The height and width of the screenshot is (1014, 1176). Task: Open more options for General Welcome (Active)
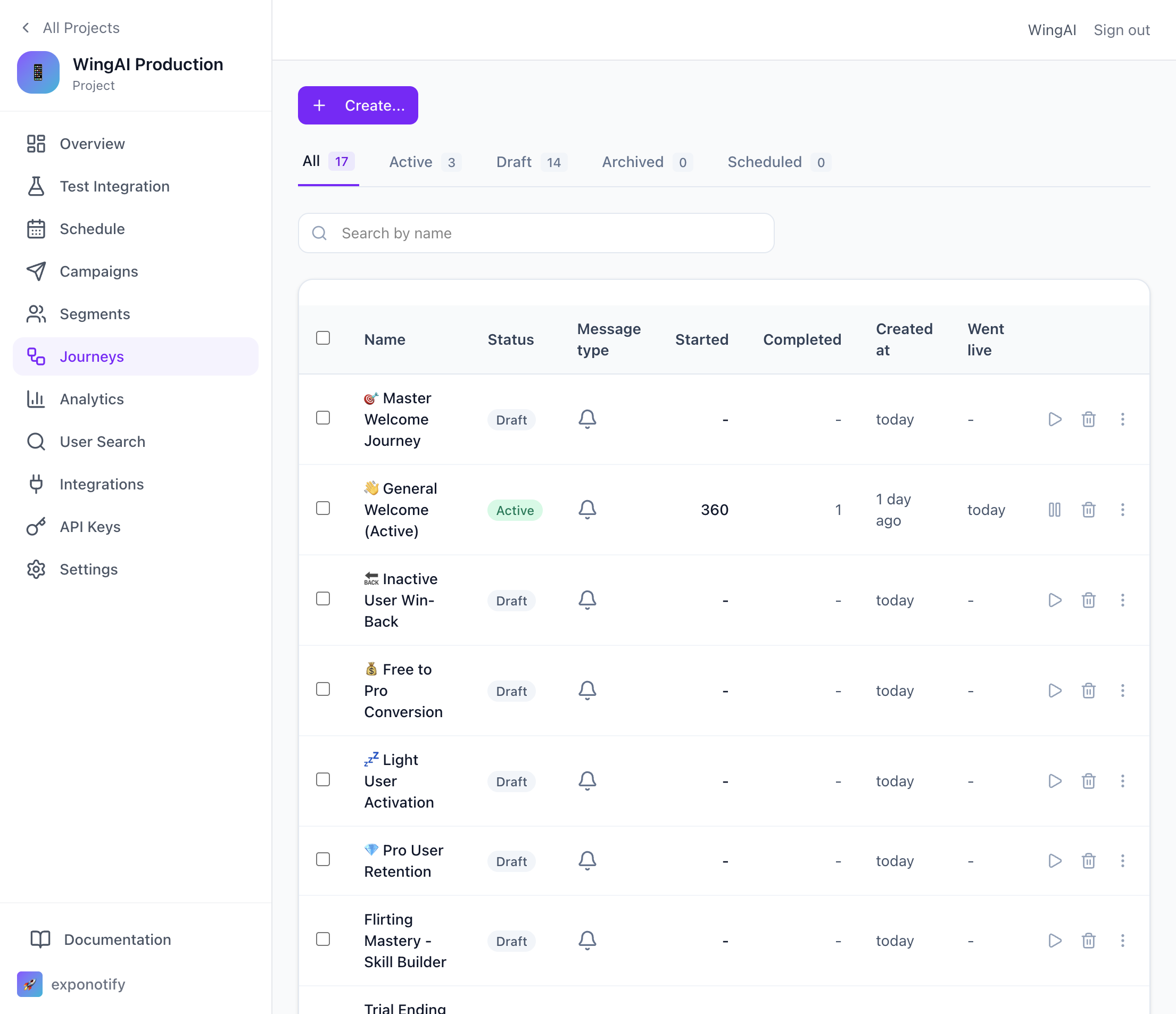pos(1122,510)
